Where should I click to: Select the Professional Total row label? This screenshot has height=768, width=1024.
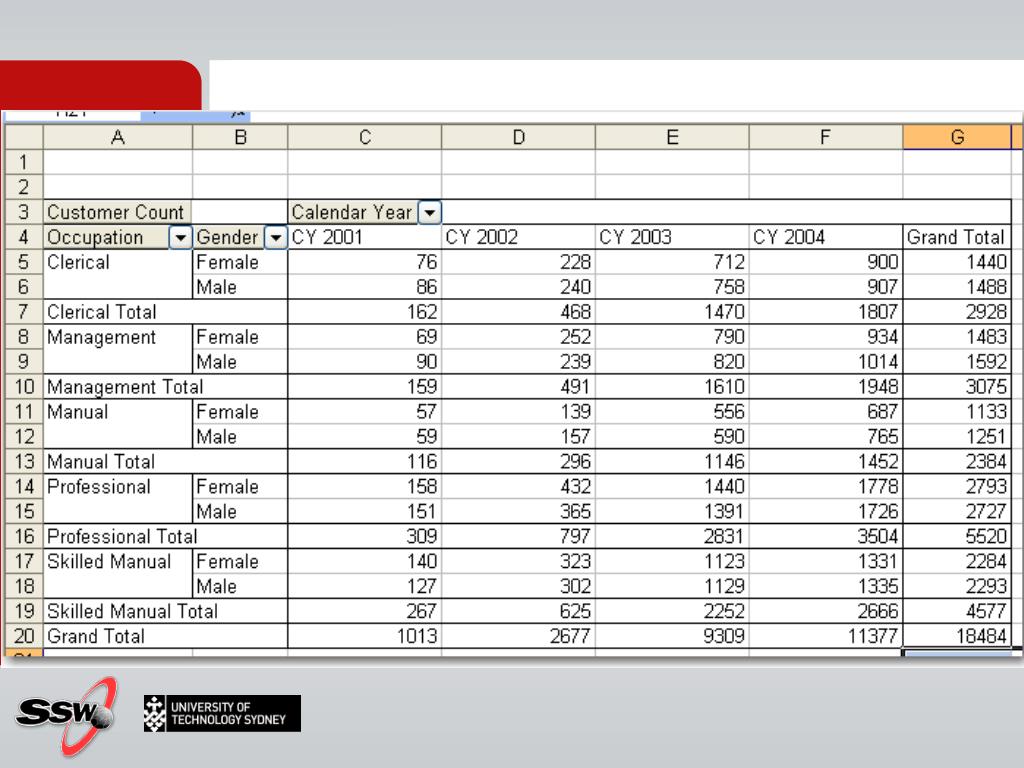click(x=165, y=536)
